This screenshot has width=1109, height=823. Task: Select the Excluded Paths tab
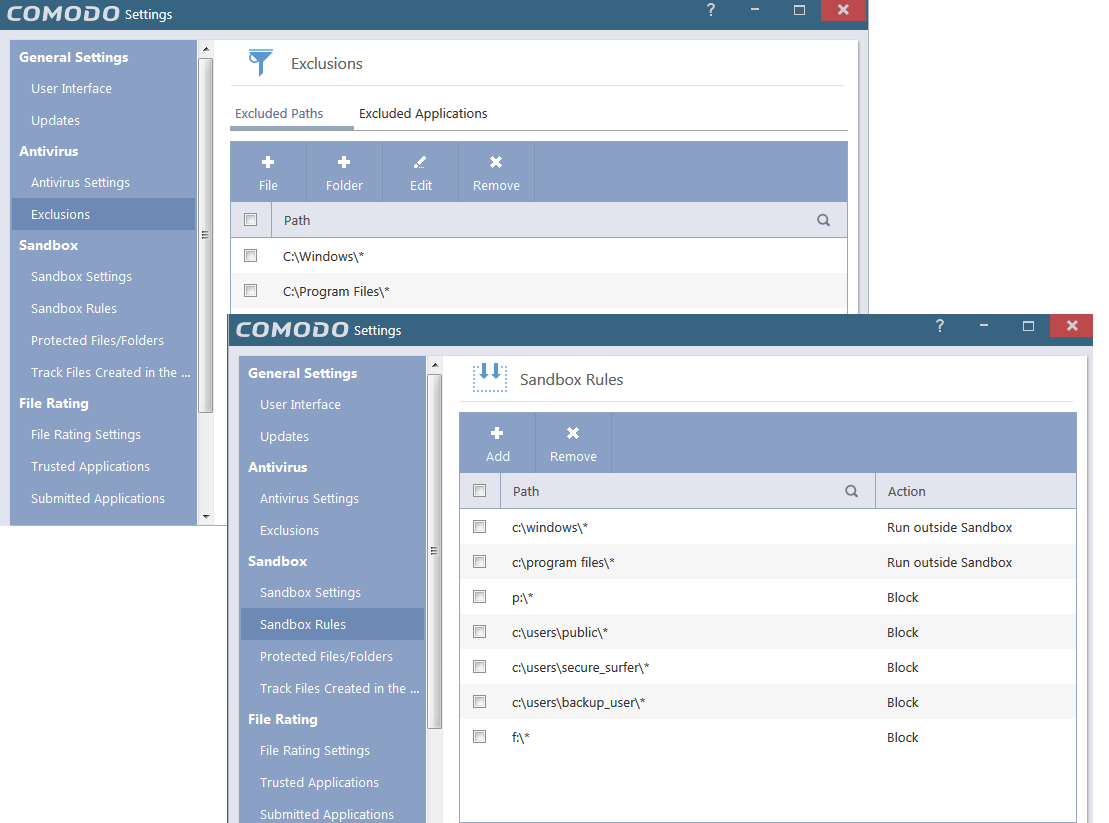[x=279, y=114]
